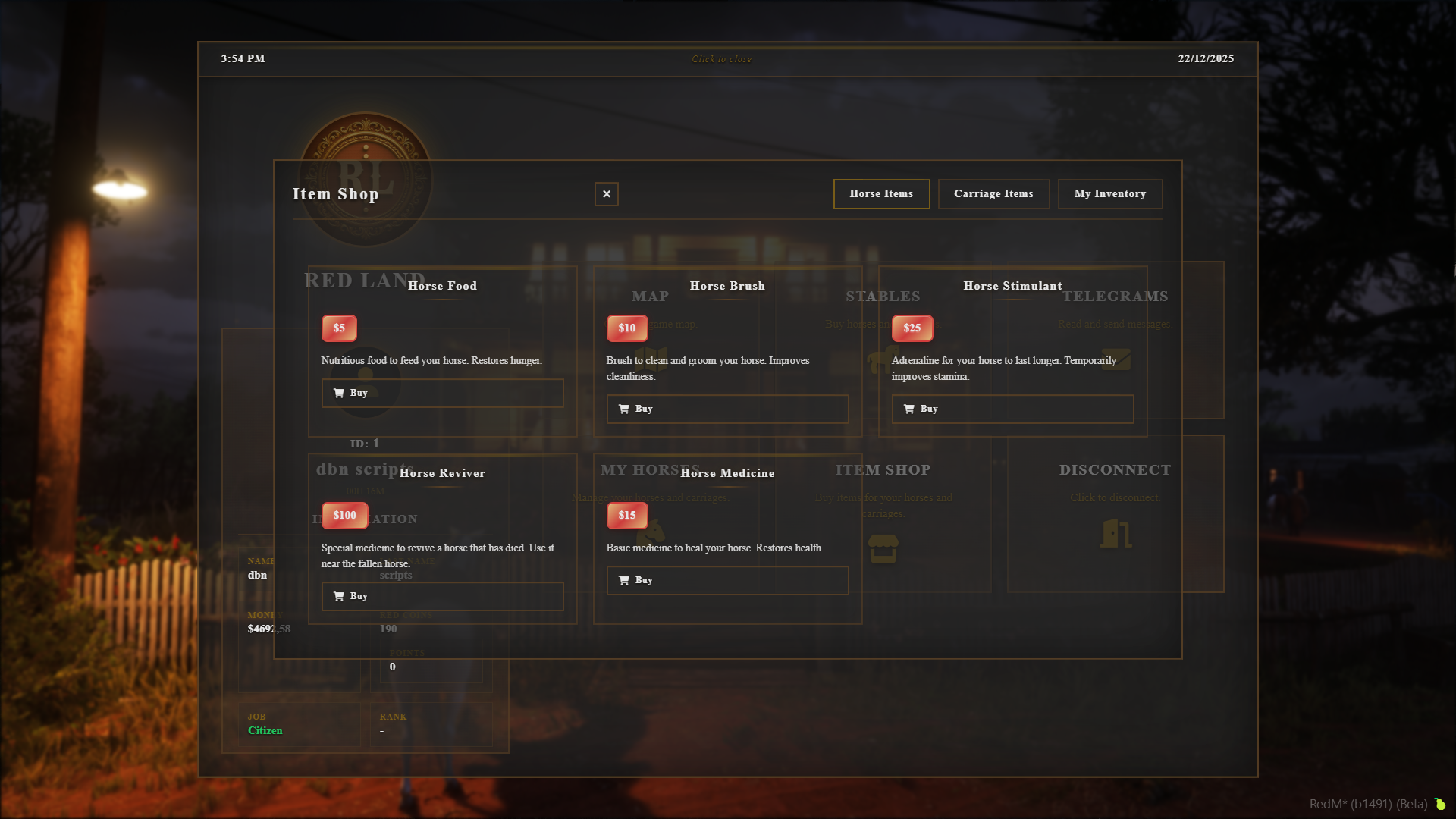This screenshot has height=819, width=1456.
Task: Select the ITEM SHOP heading in the background menu
Action: [x=883, y=470]
